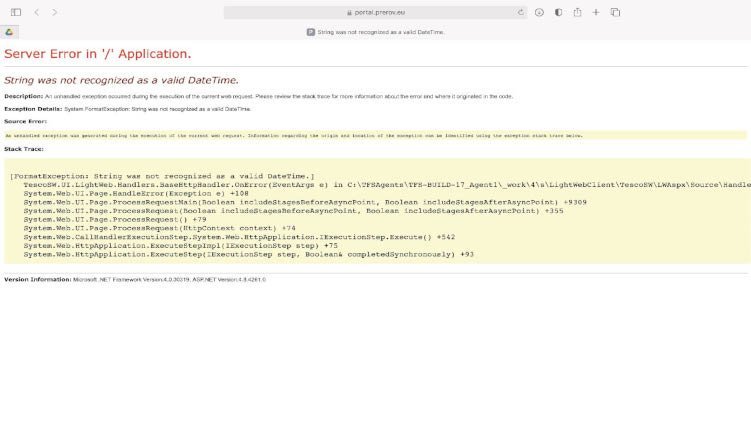751x422 pixels.
Task: Open the Safari downloads list
Action: click(539, 12)
